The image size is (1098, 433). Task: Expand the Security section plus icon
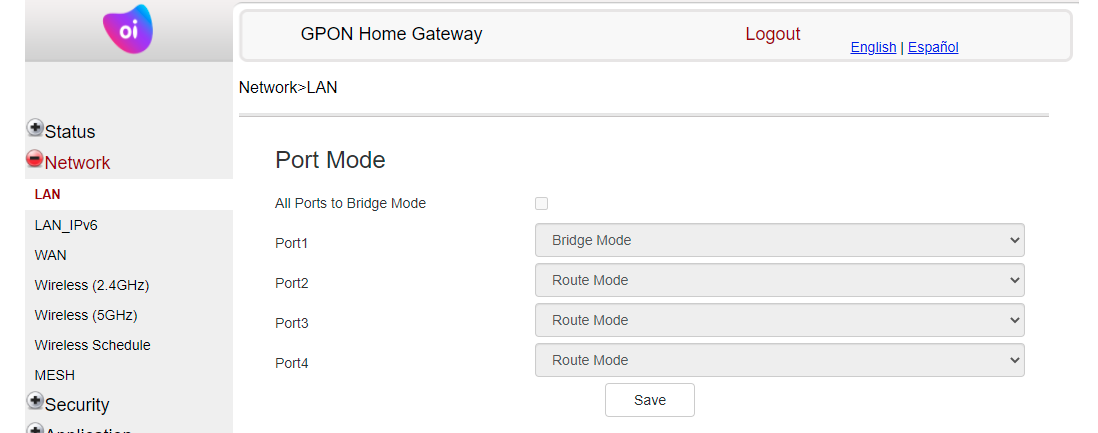[x=35, y=401]
